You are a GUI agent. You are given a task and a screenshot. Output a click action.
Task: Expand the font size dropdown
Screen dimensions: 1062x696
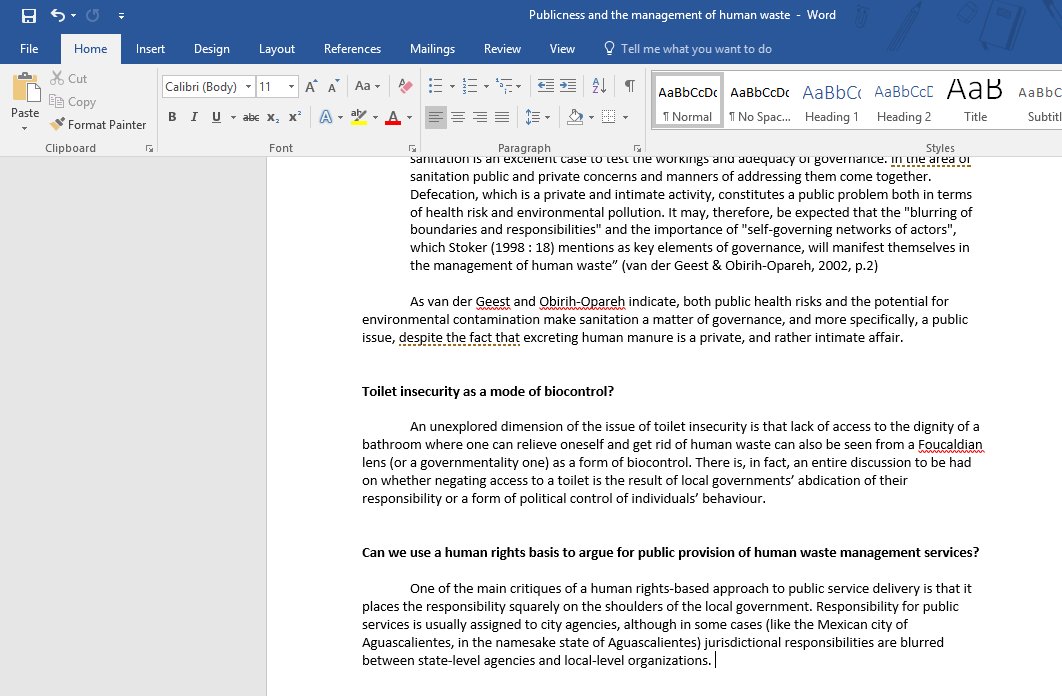(x=291, y=87)
